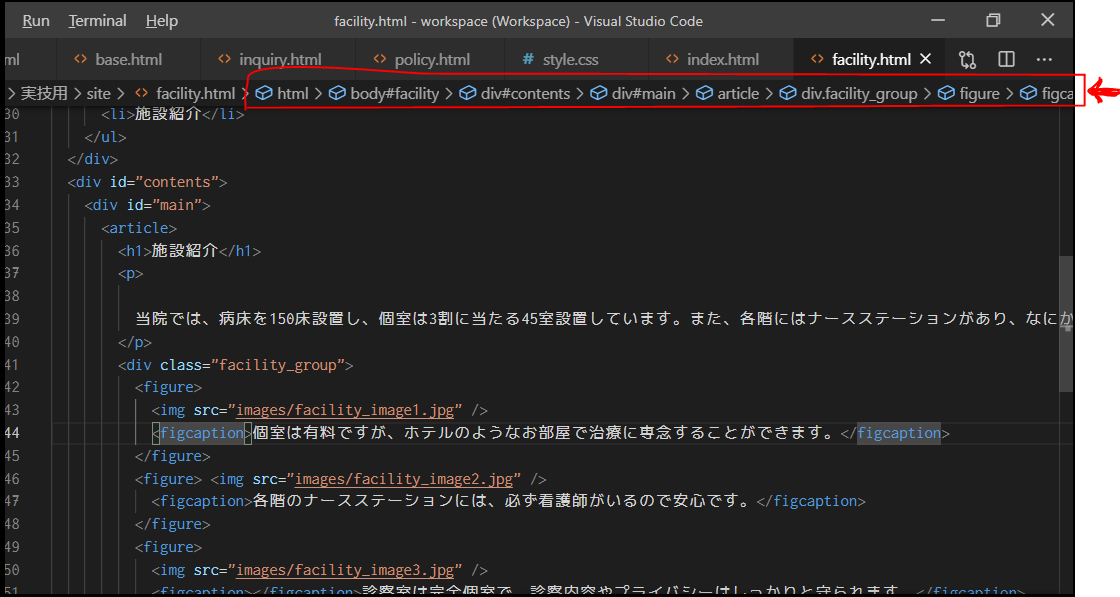Image resolution: width=1120 pixels, height=597 pixels.
Task: Restore down the VS Code window
Action: 993,20
